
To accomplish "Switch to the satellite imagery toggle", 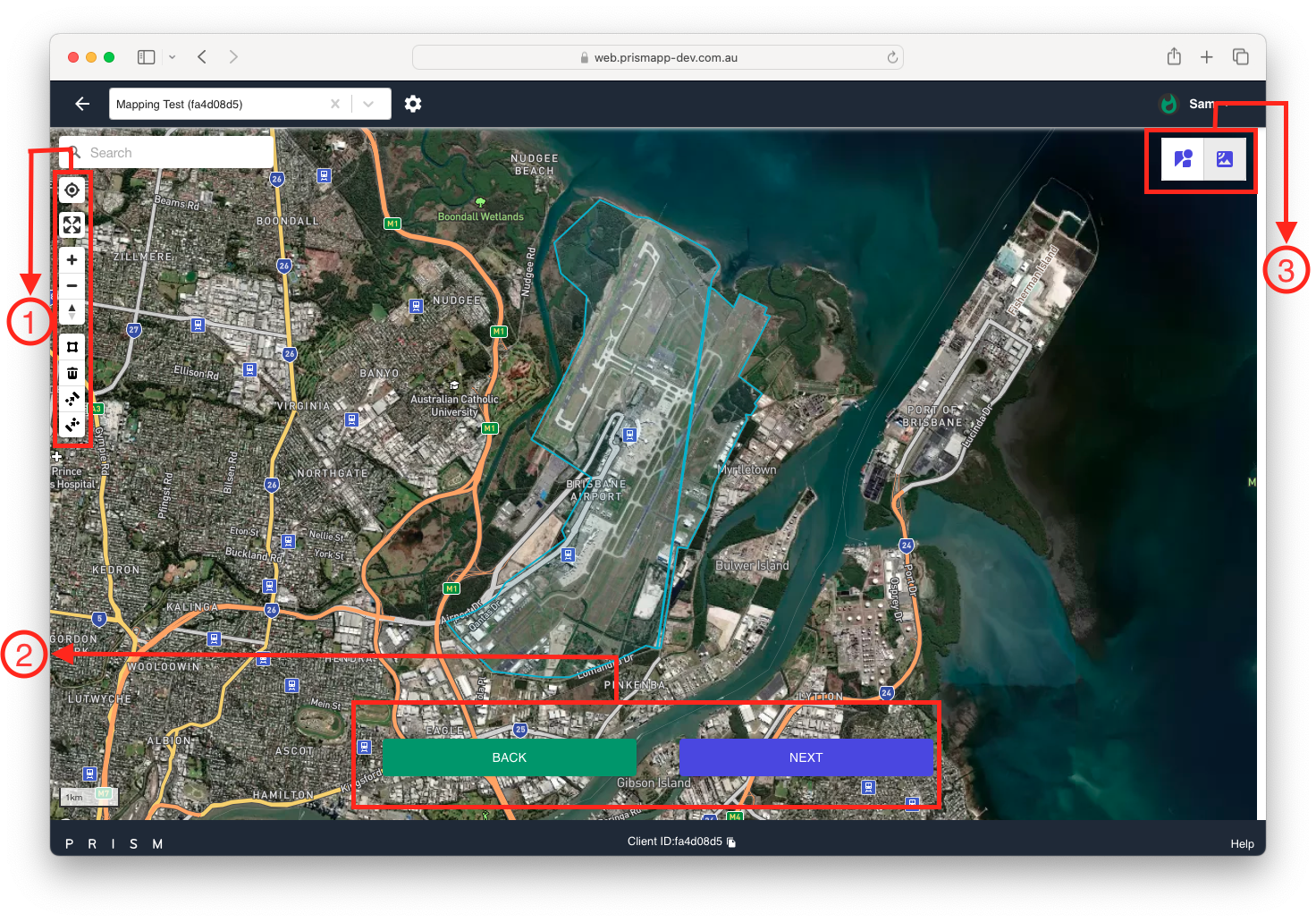I will coord(1224,159).
